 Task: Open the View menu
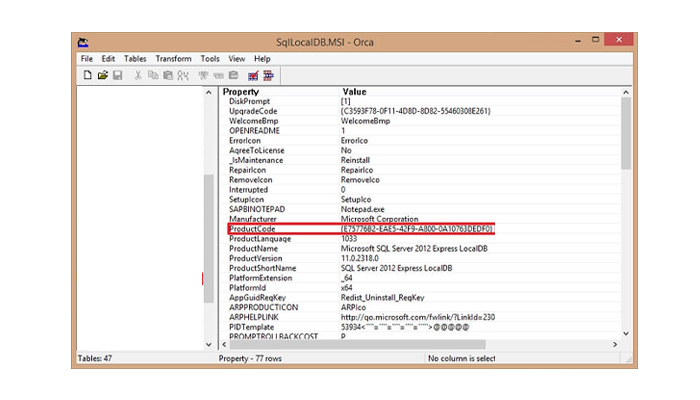pyautogui.click(x=237, y=58)
